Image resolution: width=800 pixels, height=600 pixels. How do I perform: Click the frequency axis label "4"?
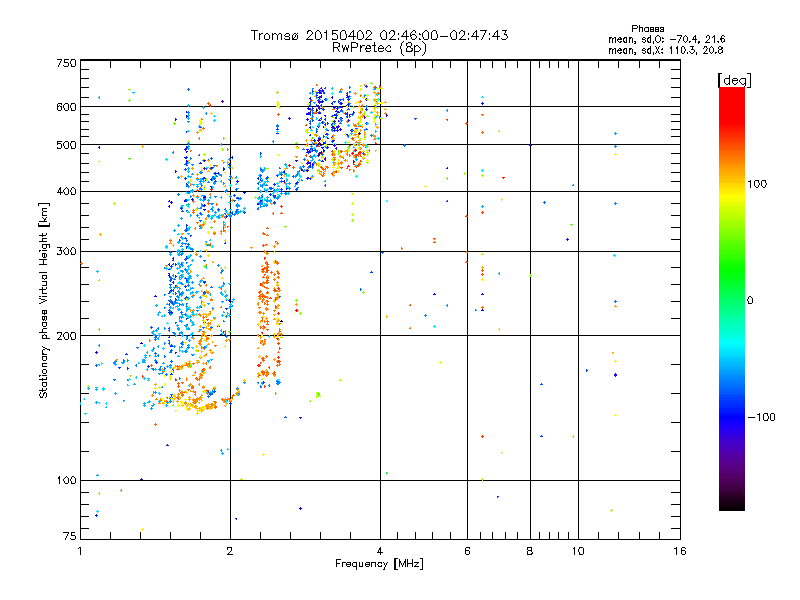pos(380,551)
